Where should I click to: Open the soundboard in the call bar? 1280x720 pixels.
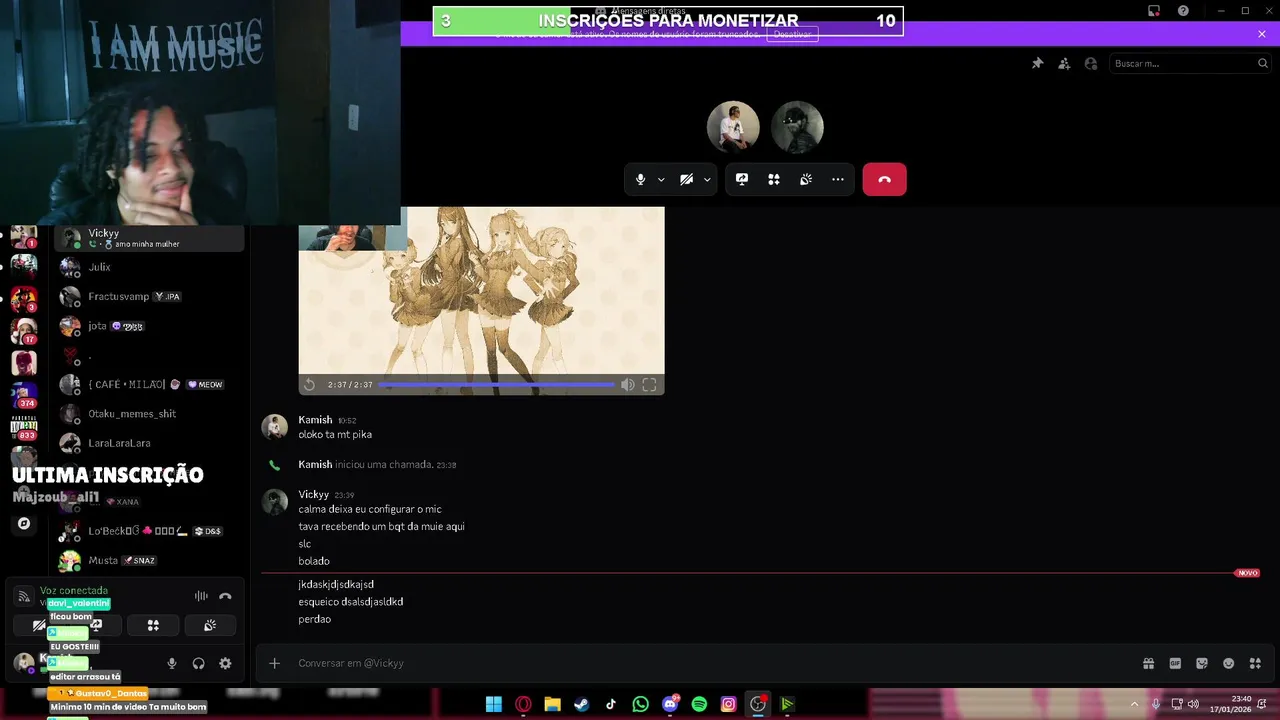coord(806,179)
